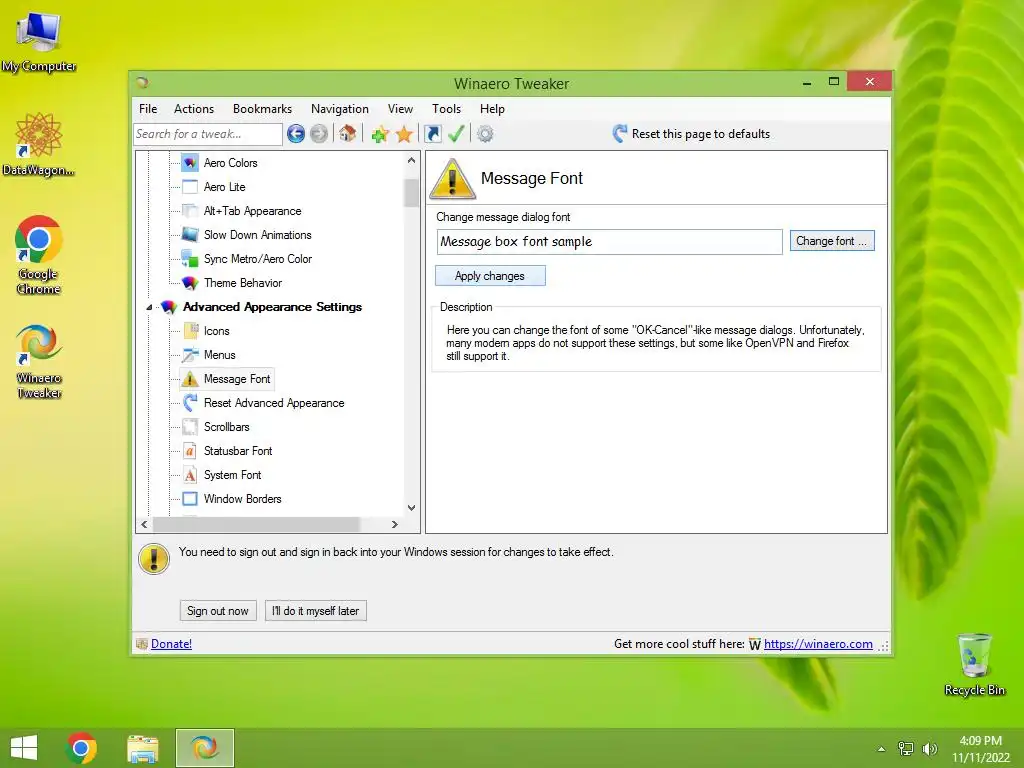Screen dimensions: 1024x768
Task: Open the Bookmarks menu
Action: tap(263, 109)
